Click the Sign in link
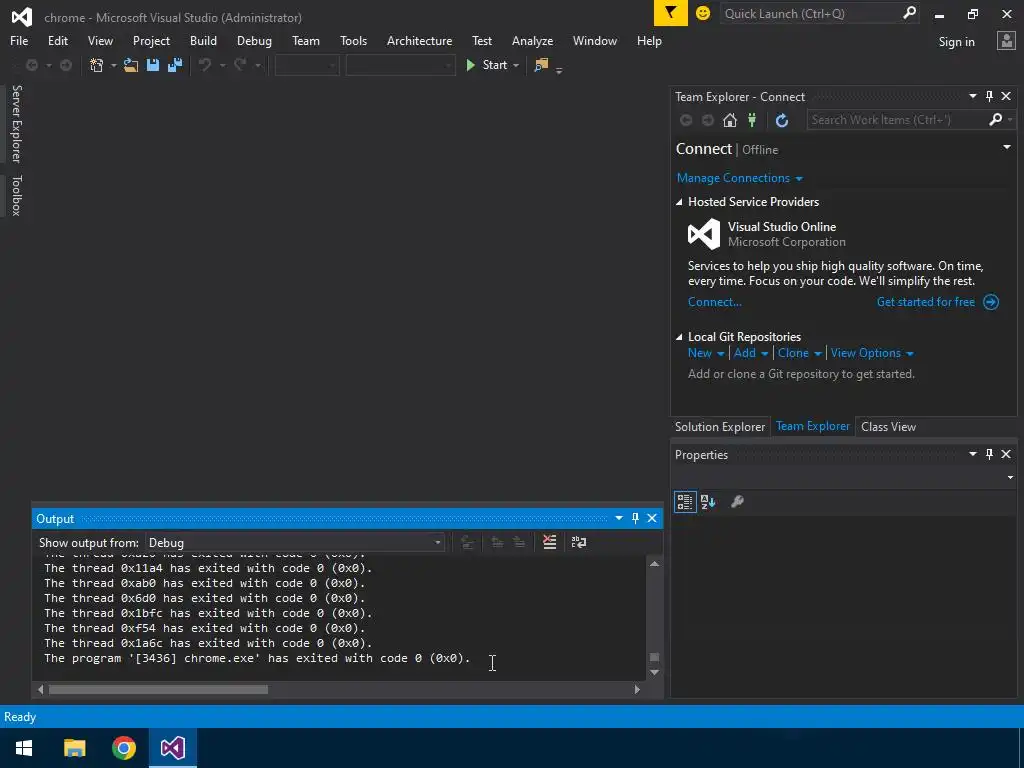Image resolution: width=1024 pixels, height=768 pixels. click(956, 42)
